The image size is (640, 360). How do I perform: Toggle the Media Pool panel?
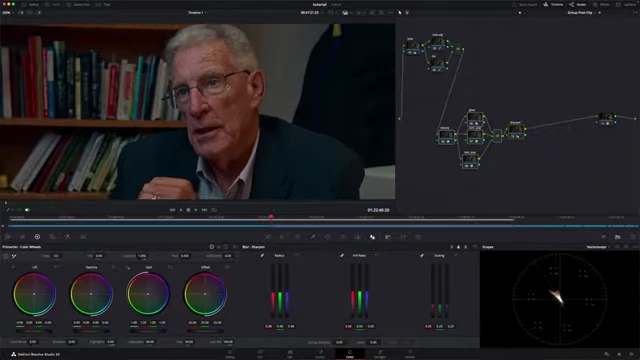pyautogui.click(x=78, y=4)
